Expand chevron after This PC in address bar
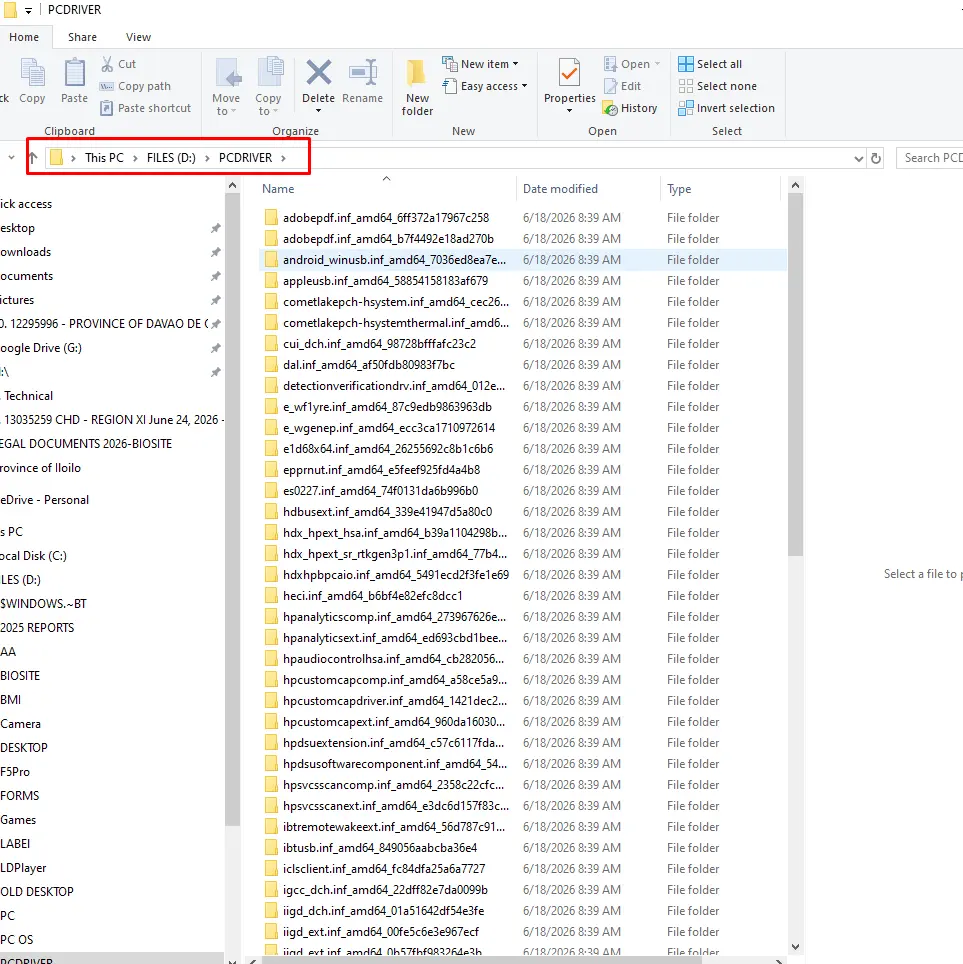Viewport: 963px width, 964px height. click(x=135, y=158)
